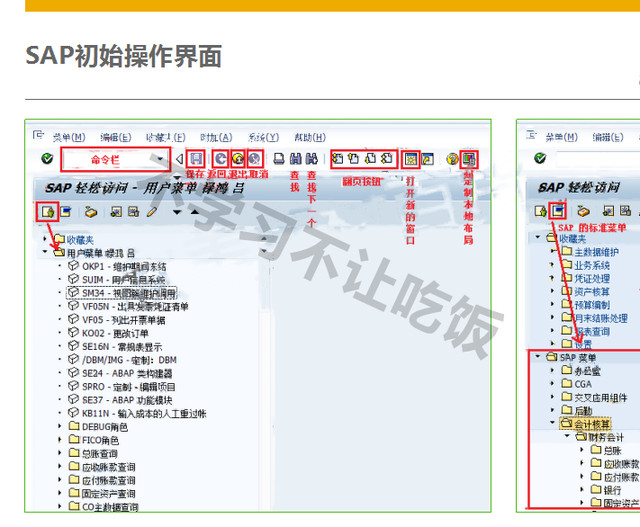Image resolution: width=640 pixels, height=527 pixels.
Task: Click SAP standard menu icon in right window
Action: [558, 211]
